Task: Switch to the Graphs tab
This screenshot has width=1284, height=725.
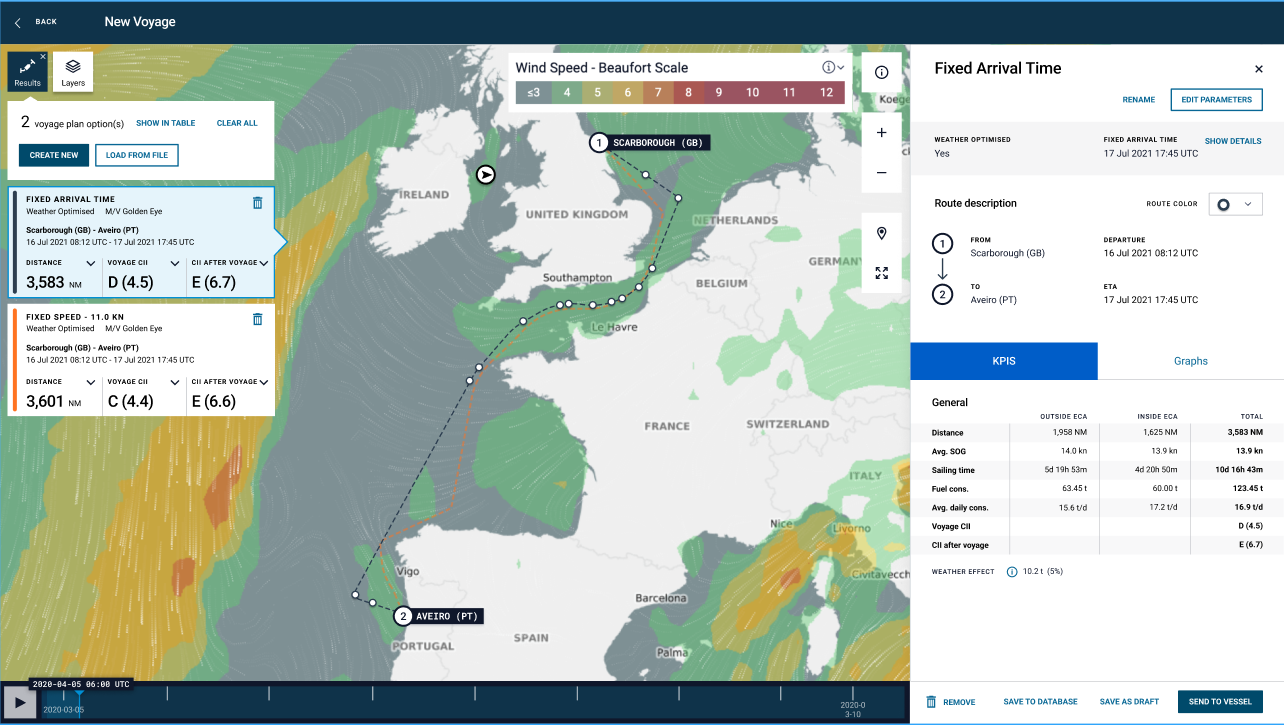Action: 1190,361
